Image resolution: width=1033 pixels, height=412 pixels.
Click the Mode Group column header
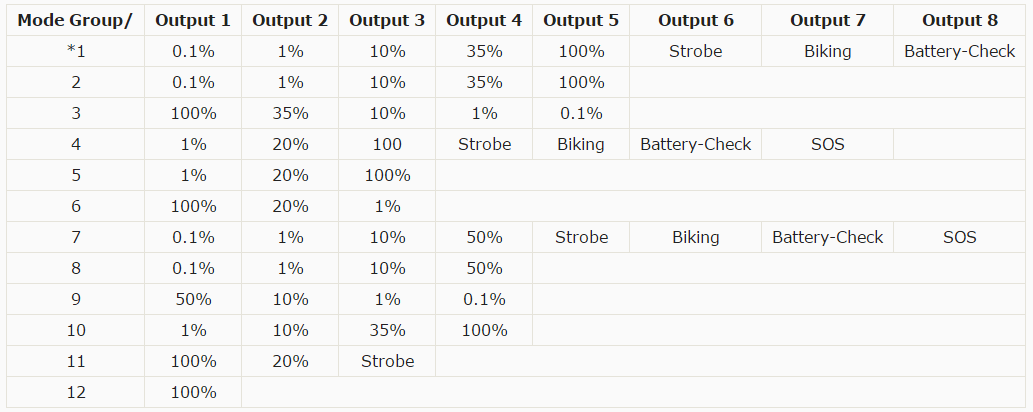(75, 20)
